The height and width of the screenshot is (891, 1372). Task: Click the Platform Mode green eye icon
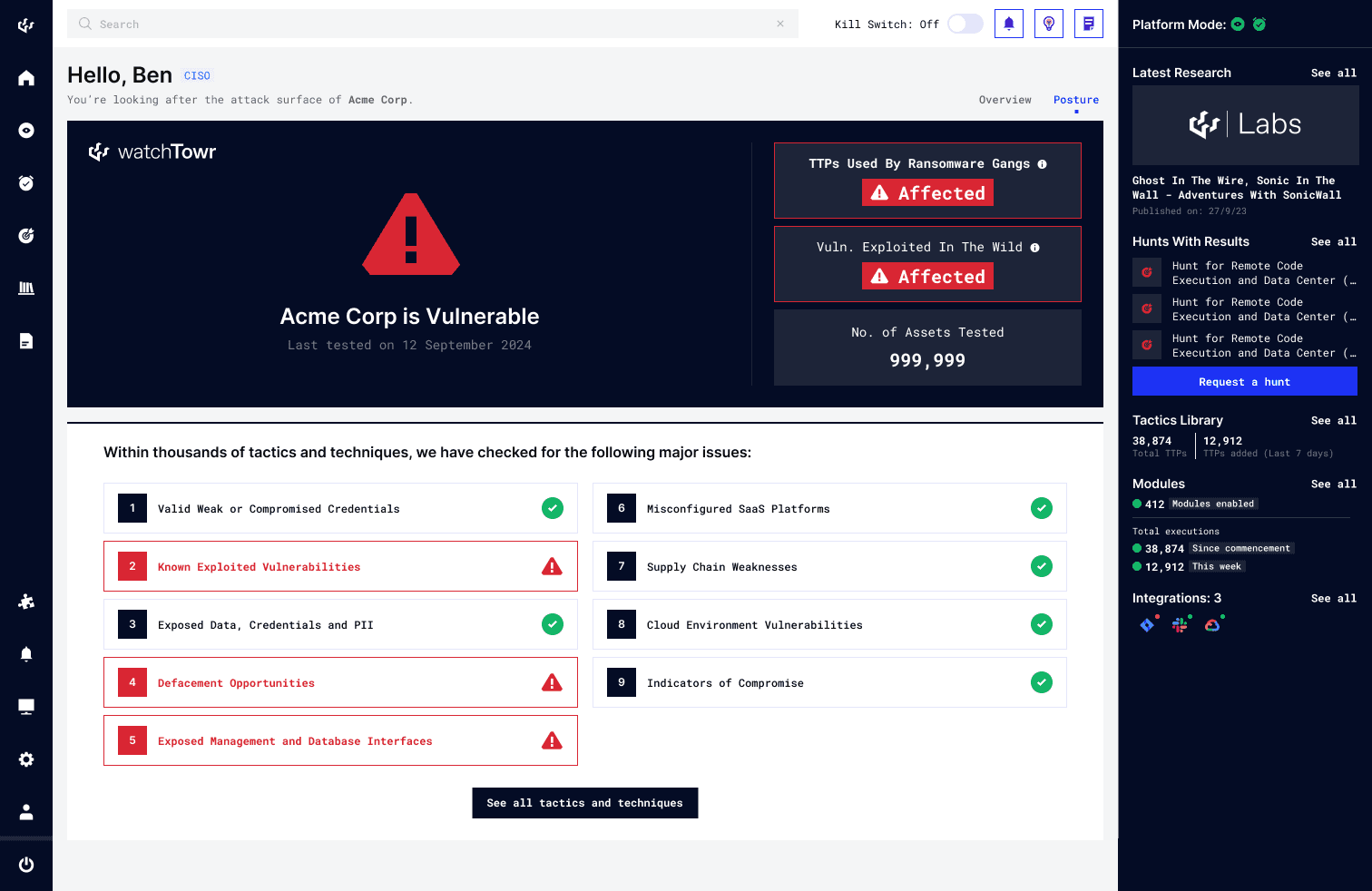tap(1238, 24)
